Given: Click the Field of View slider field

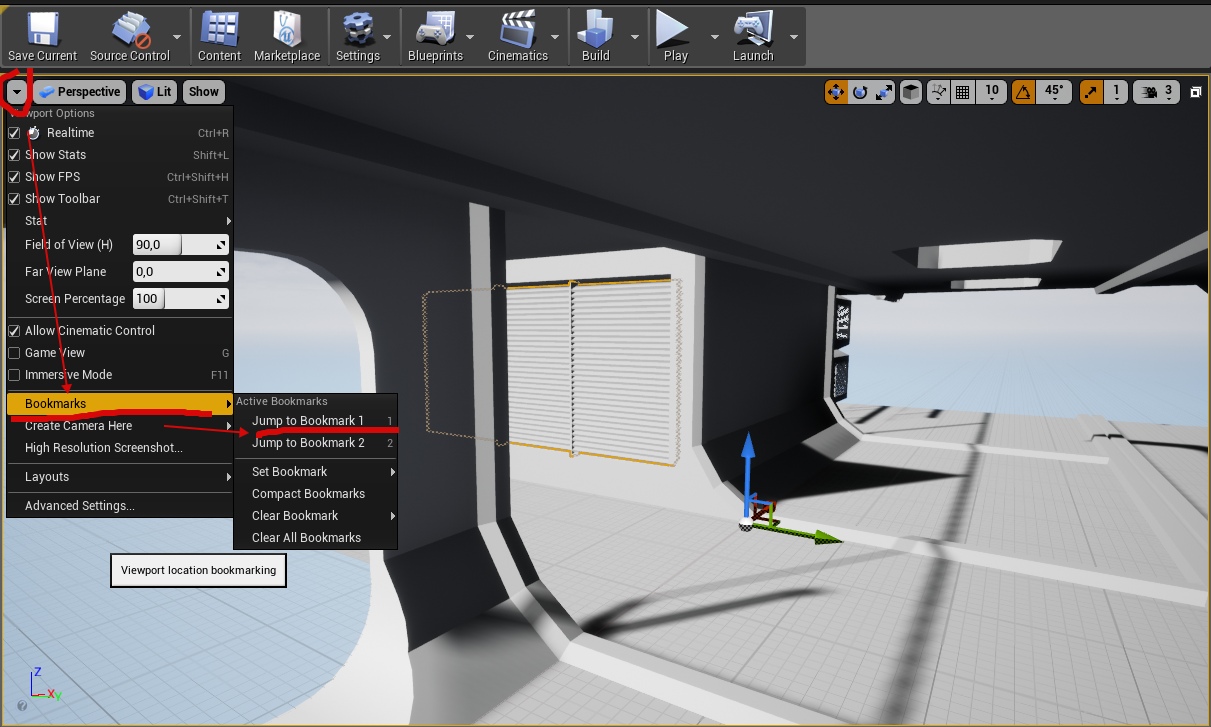Looking at the screenshot, I should click(x=181, y=245).
